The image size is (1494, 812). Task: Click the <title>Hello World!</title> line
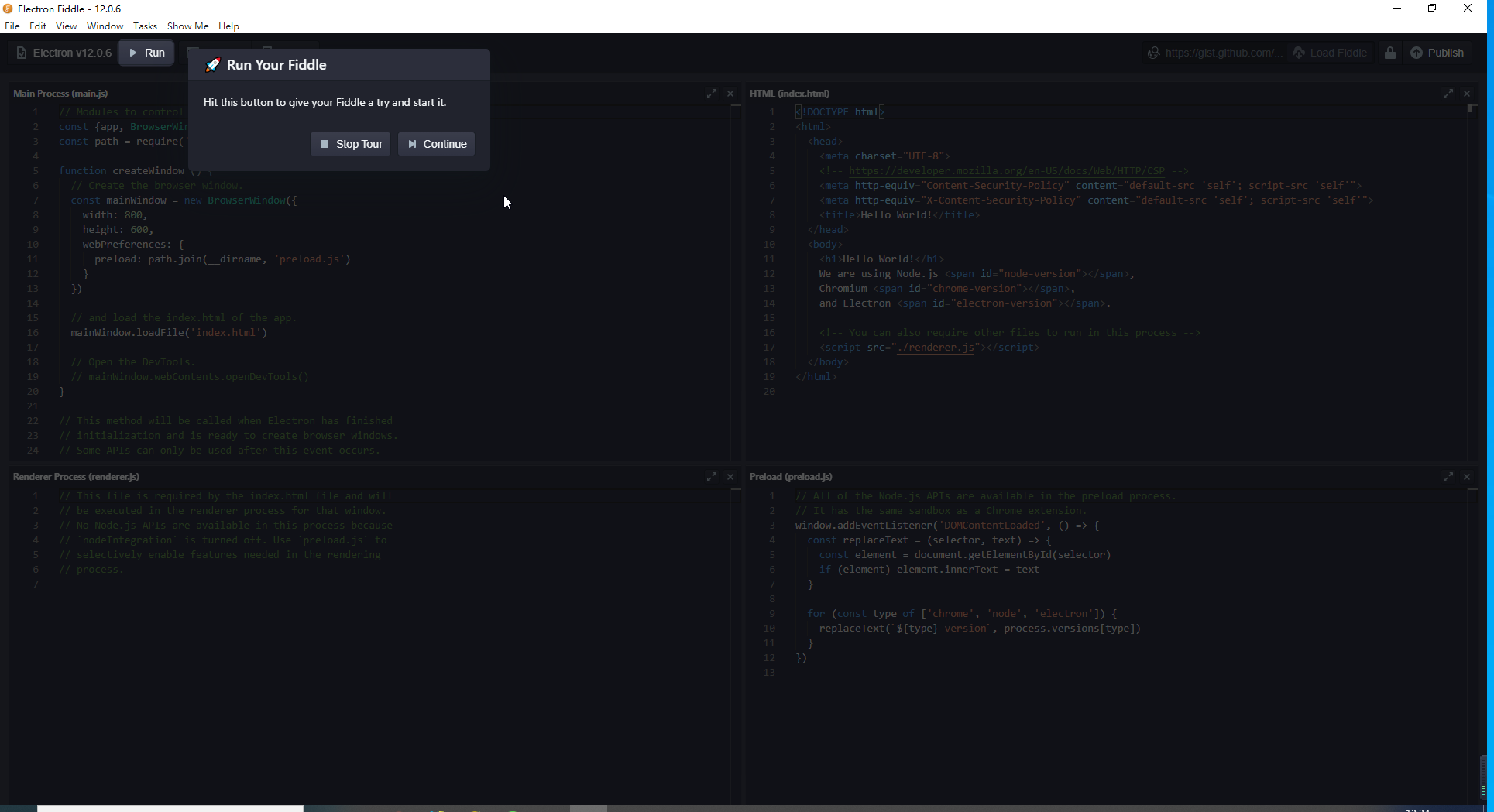(899, 215)
